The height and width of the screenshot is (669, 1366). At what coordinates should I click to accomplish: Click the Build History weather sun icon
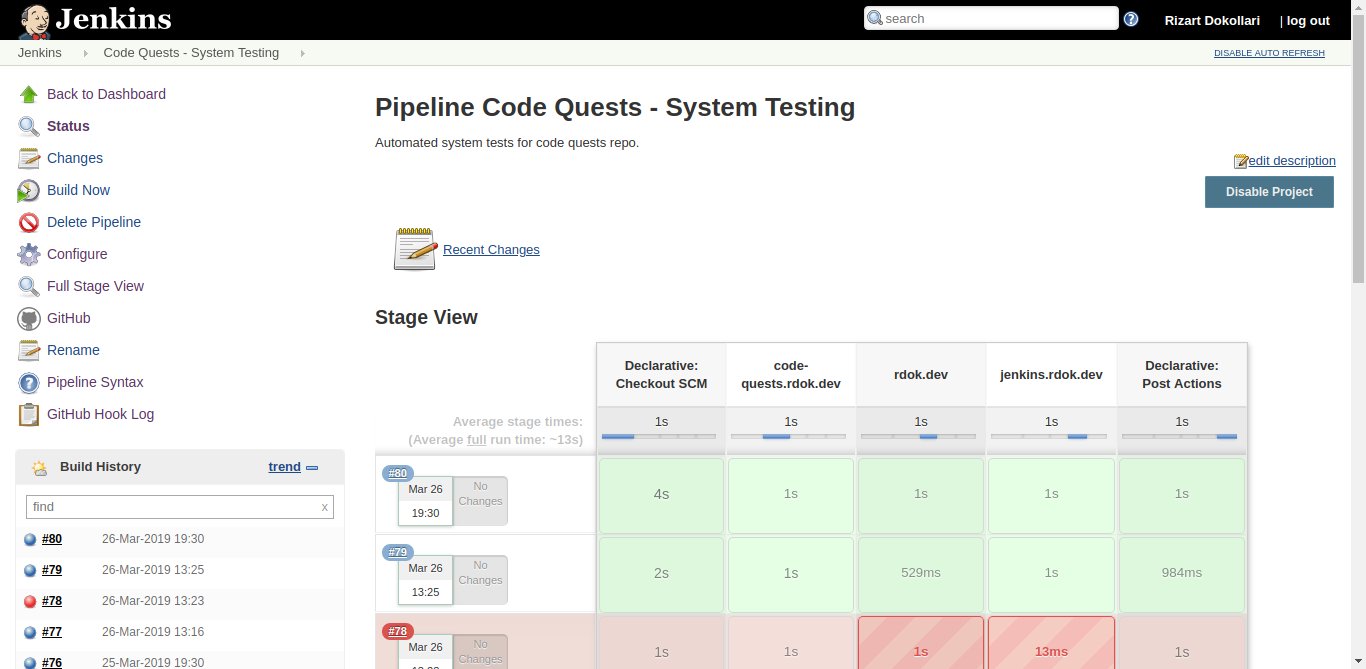[x=39, y=467]
